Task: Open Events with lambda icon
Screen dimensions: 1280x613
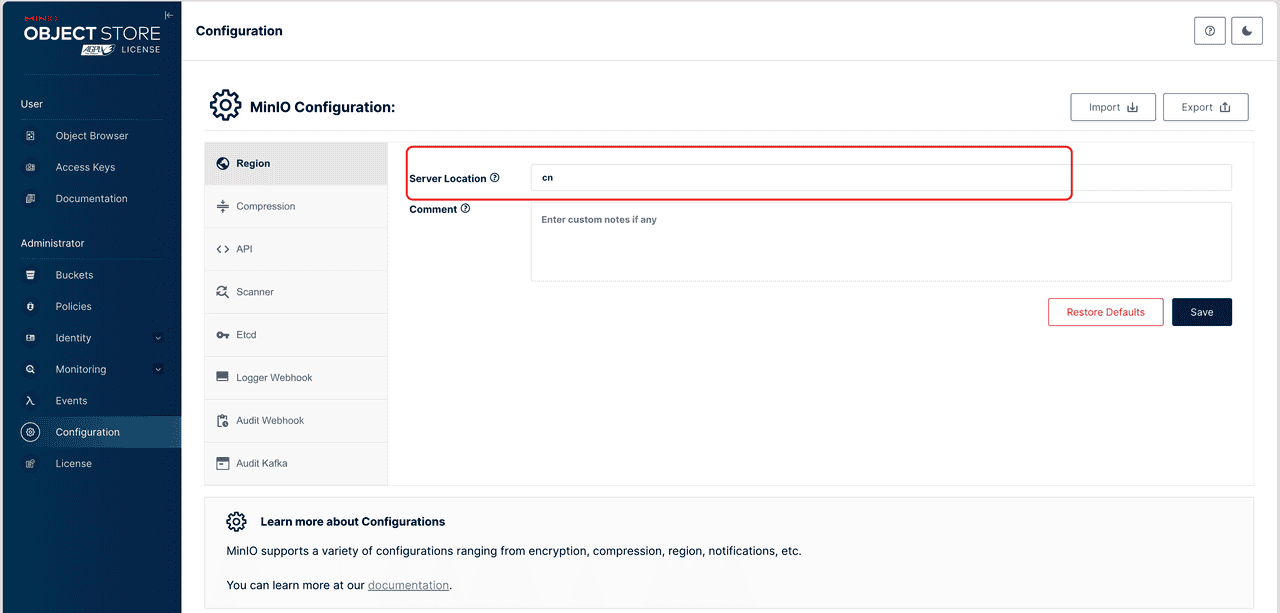Action: click(71, 401)
